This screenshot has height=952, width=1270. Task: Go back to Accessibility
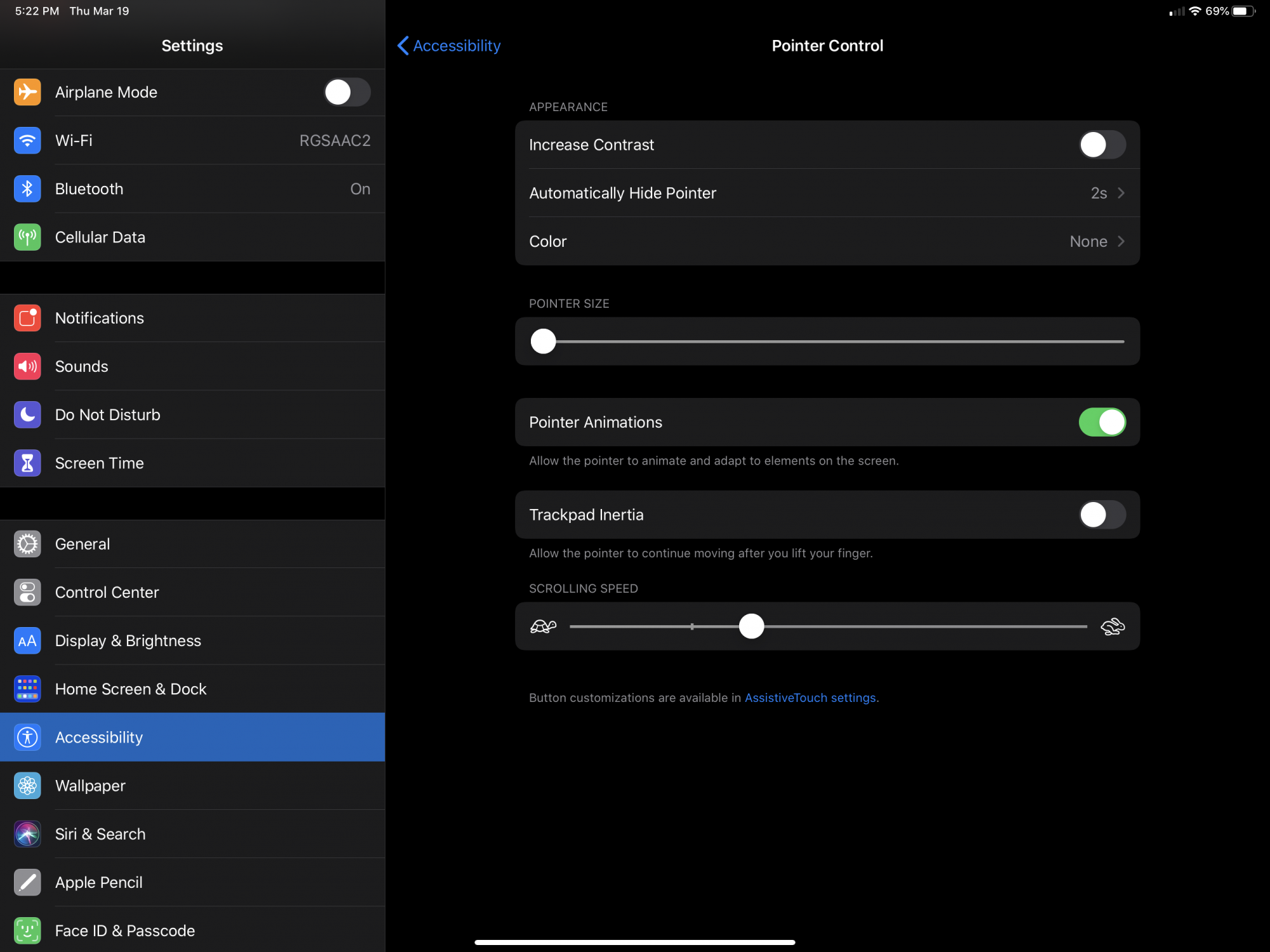(449, 46)
